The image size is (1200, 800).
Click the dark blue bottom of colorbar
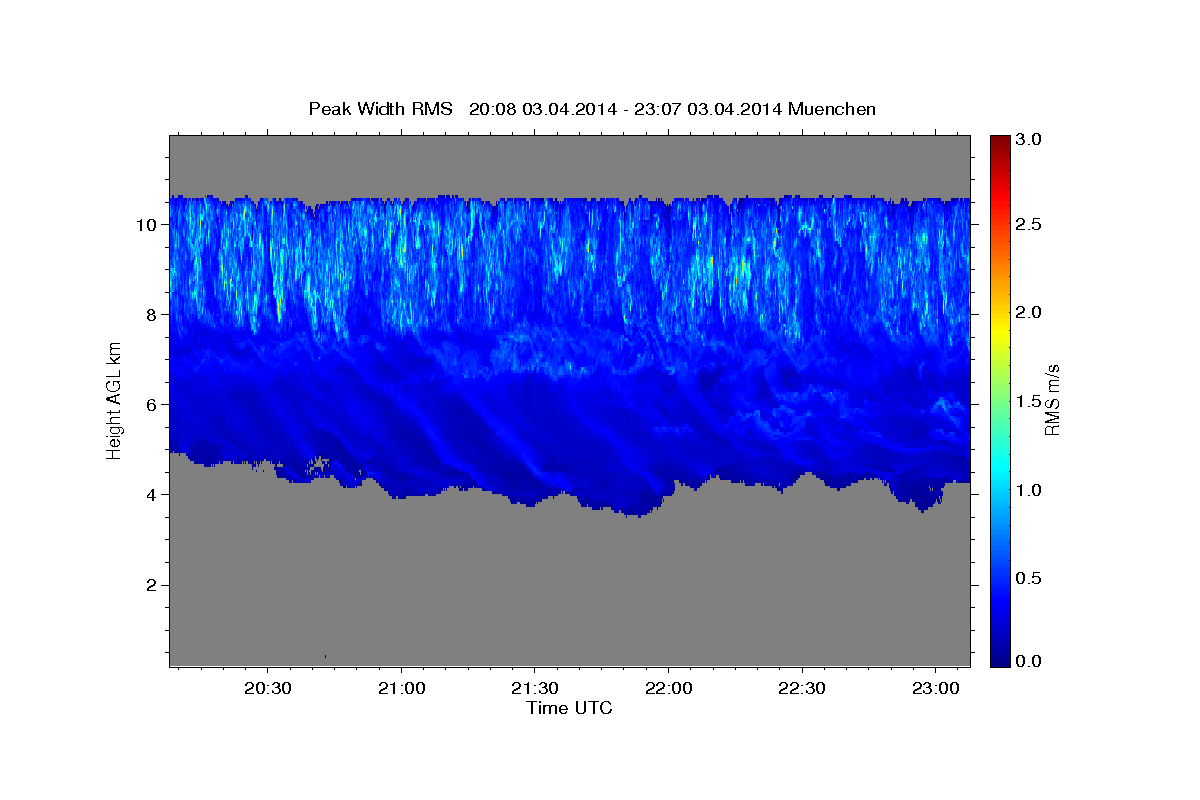coord(1000,658)
